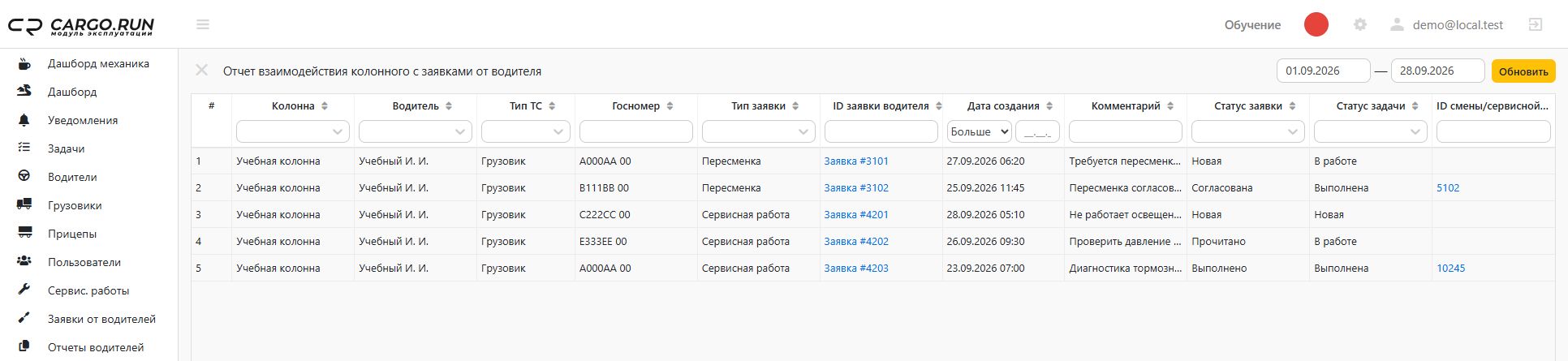Click the Водители steering wheel icon
This screenshot has height=361, width=1568.
pyautogui.click(x=24, y=177)
